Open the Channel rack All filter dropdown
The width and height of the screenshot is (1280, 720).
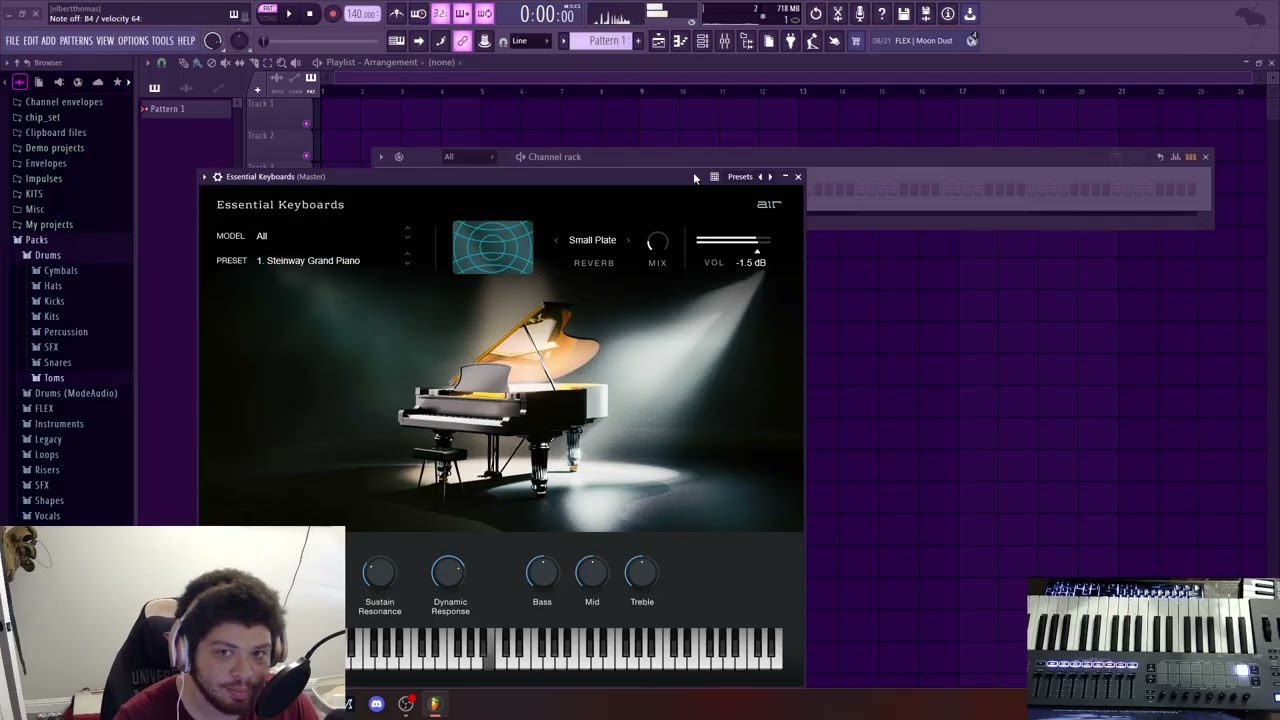click(x=467, y=157)
